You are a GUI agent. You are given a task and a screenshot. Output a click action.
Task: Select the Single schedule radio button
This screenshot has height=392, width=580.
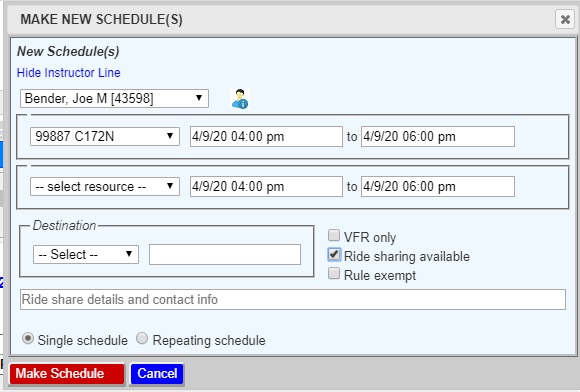(28, 338)
